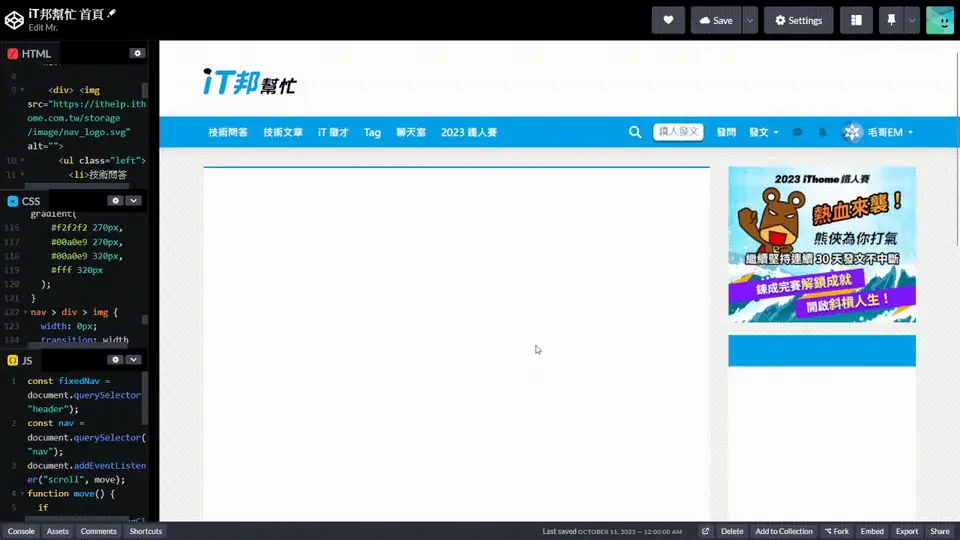Open 技術問答 nav link
Screen dimensions: 960x540
228,132
